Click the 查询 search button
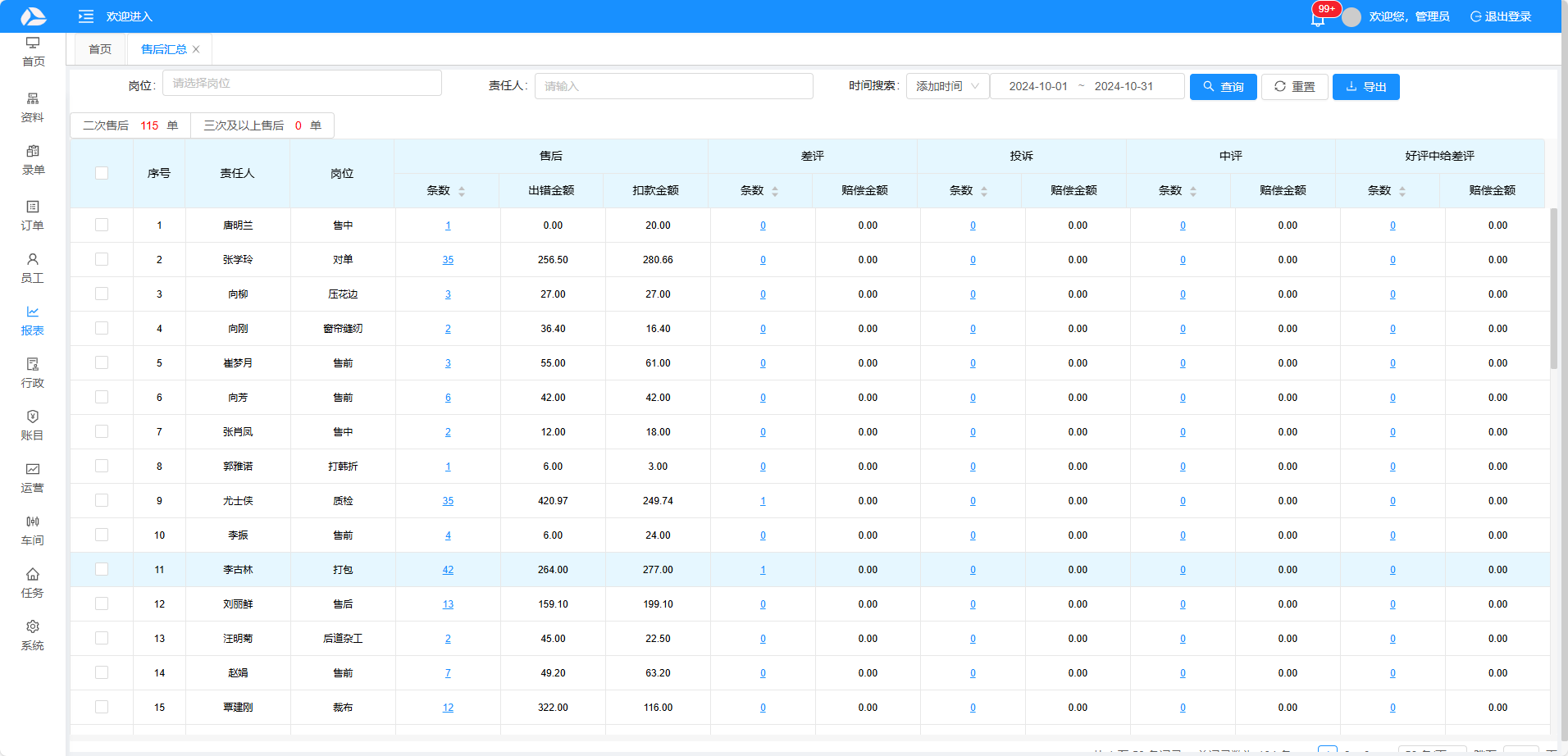The height and width of the screenshot is (756, 1568). [1223, 86]
